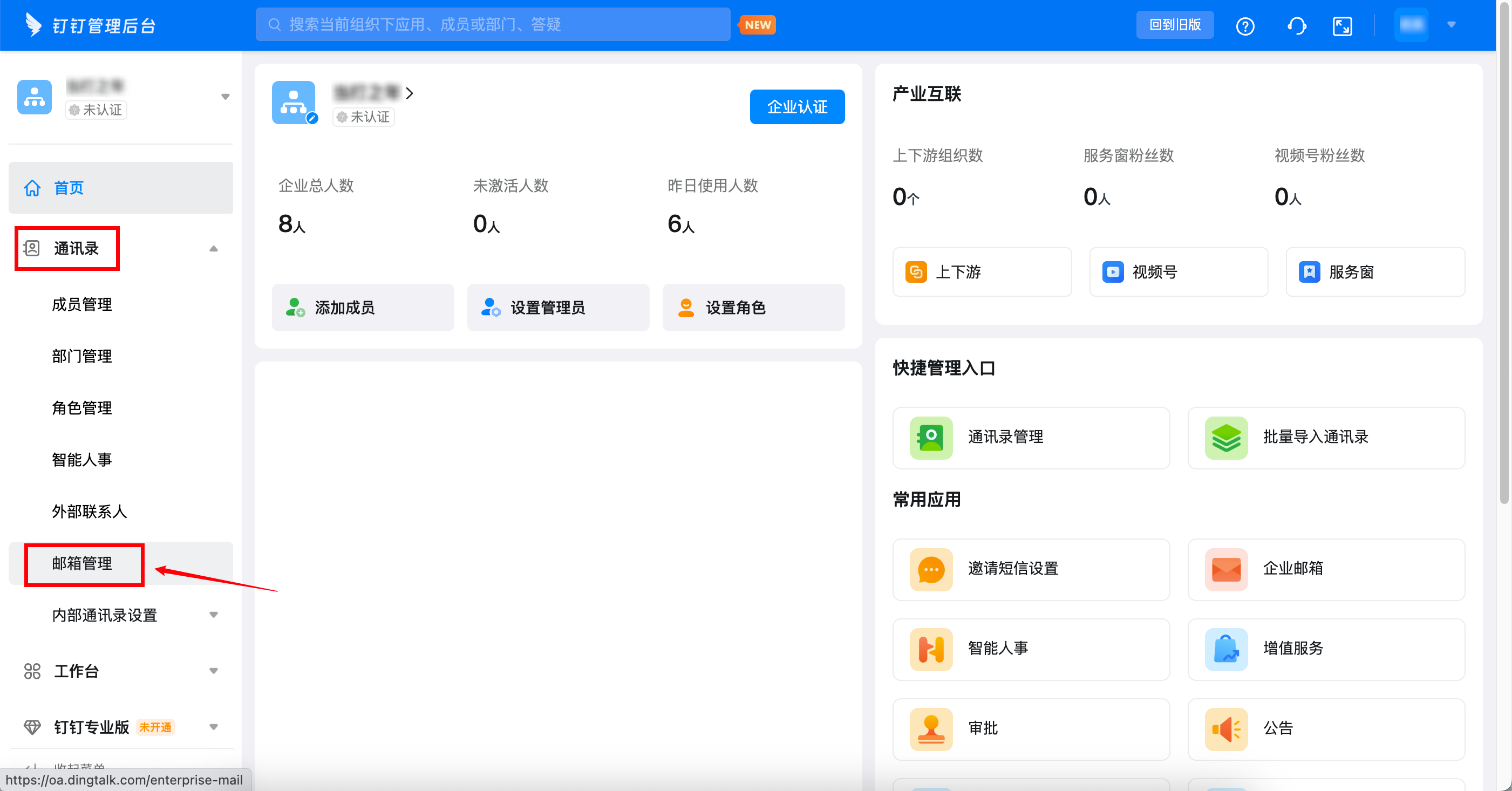The image size is (1512, 791).
Task: Open 智能人事 in the sidebar
Action: tap(81, 460)
